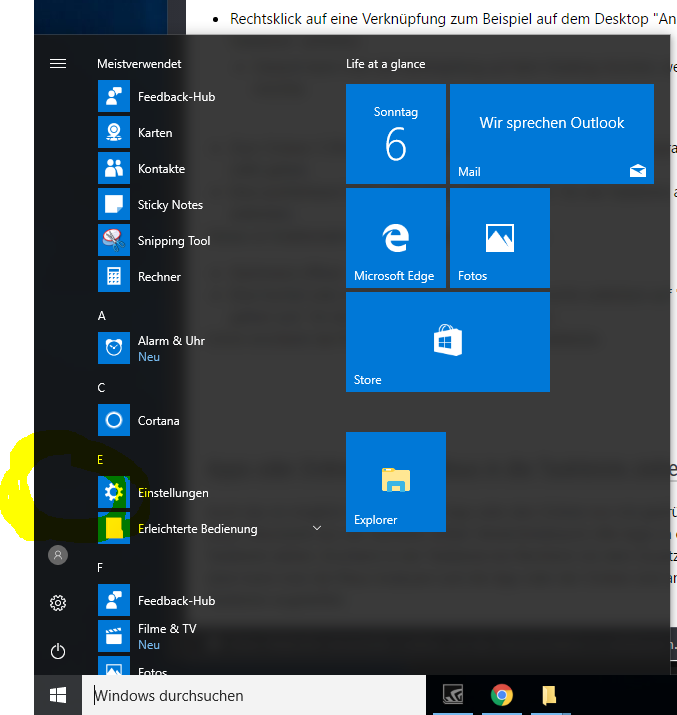The height and width of the screenshot is (715, 677).
Task: Open the Kontakte app icon
Action: (114, 168)
